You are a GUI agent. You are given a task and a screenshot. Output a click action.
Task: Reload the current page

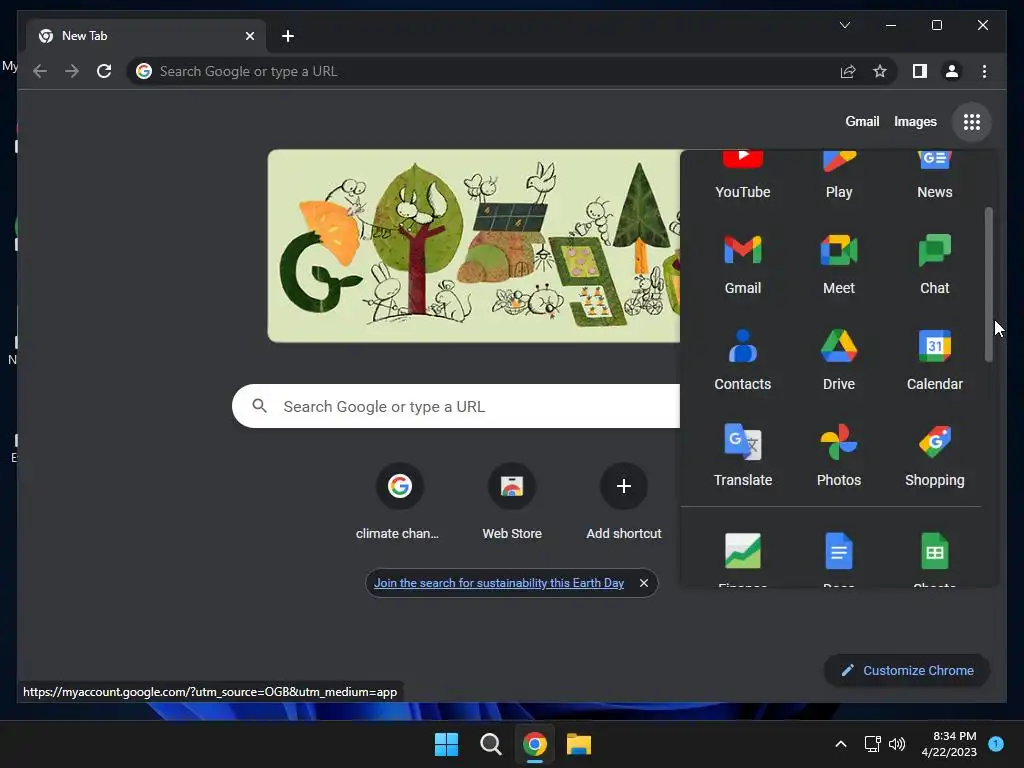[x=104, y=71]
